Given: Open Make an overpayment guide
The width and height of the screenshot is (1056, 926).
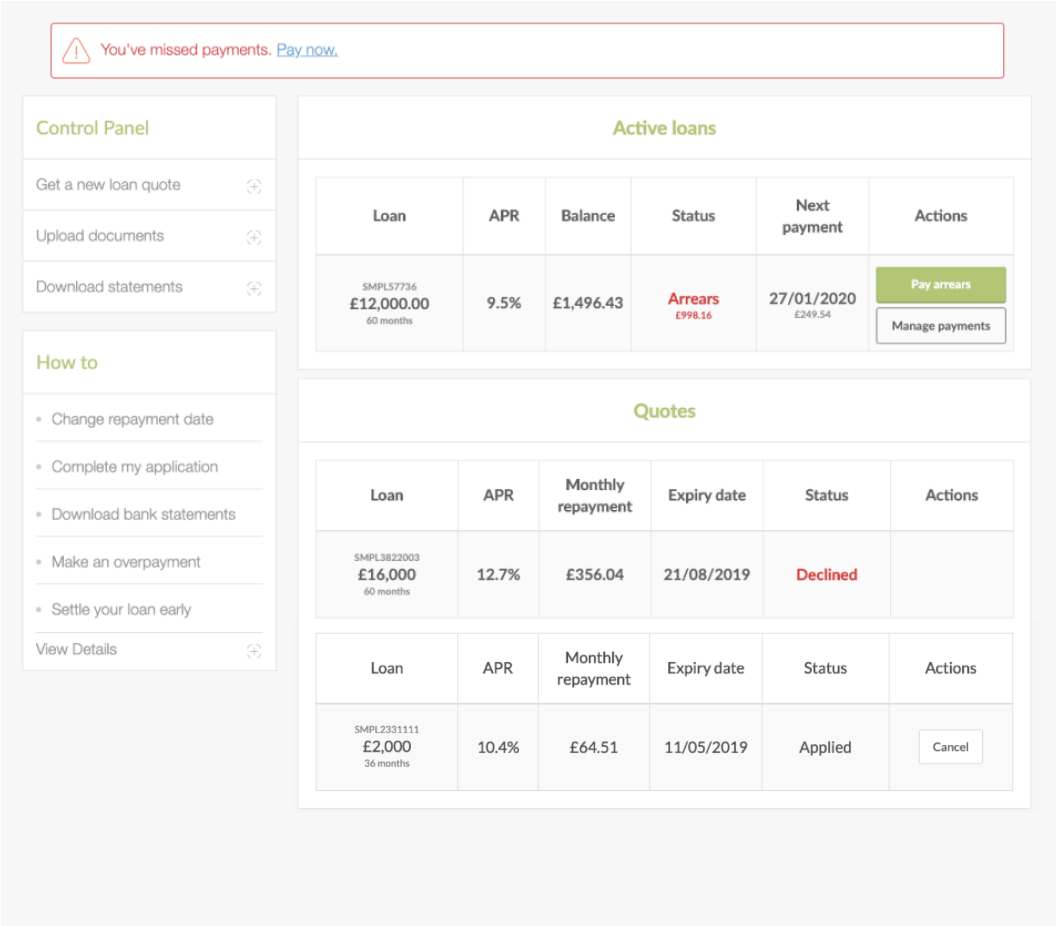Looking at the screenshot, I should [x=126, y=562].
